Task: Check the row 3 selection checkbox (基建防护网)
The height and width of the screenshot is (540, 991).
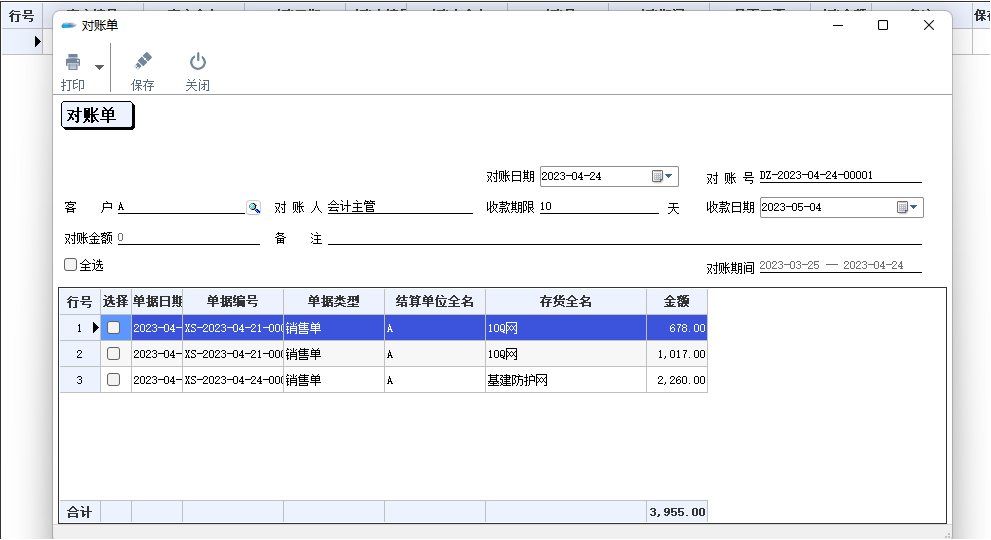Action: click(114, 379)
